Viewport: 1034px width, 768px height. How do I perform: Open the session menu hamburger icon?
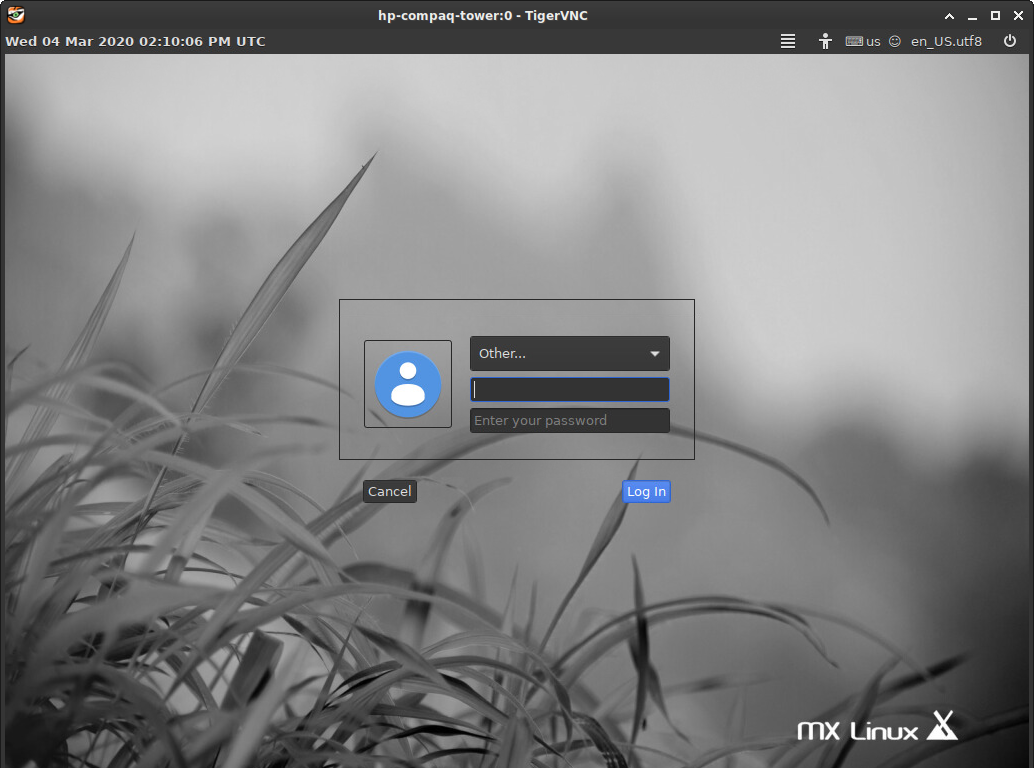[x=788, y=41]
